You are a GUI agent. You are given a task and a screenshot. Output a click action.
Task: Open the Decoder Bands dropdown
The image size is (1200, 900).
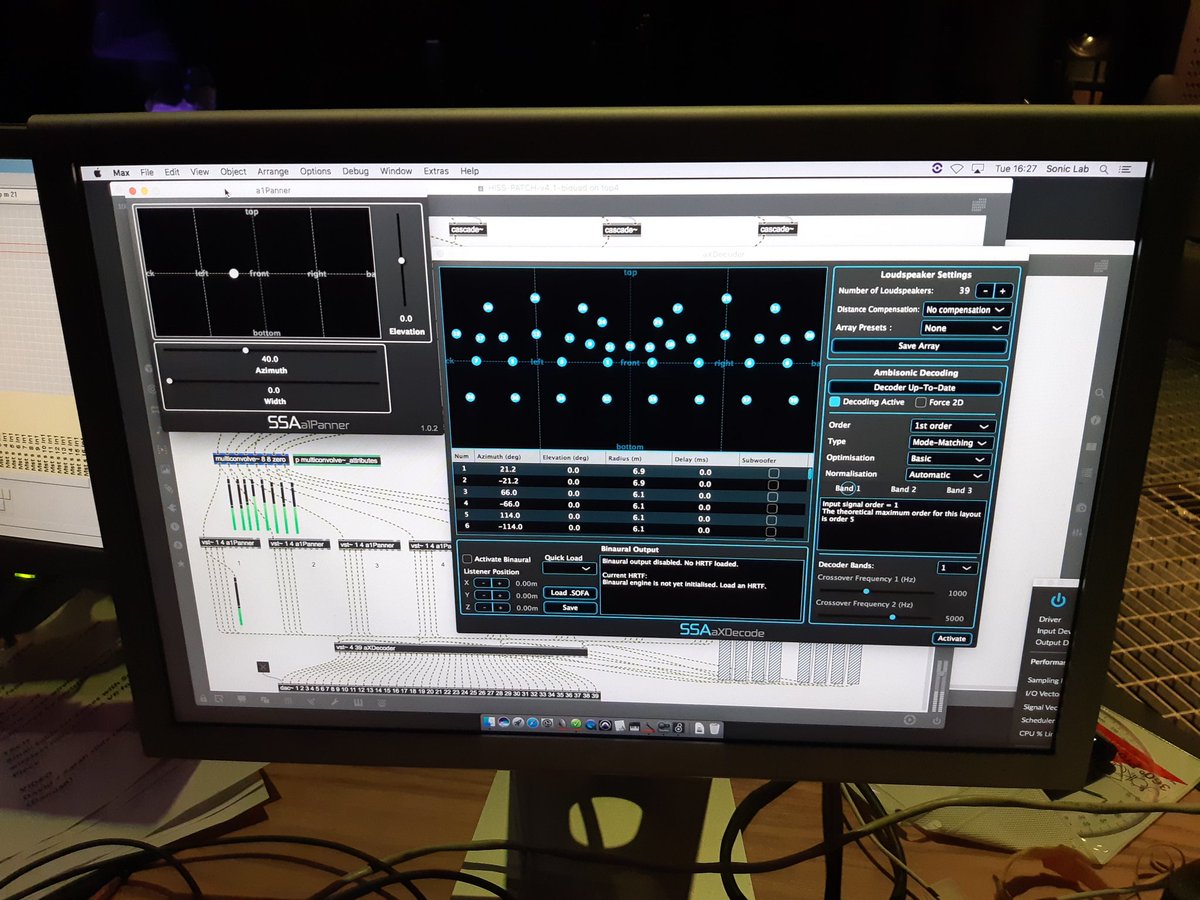coord(956,567)
